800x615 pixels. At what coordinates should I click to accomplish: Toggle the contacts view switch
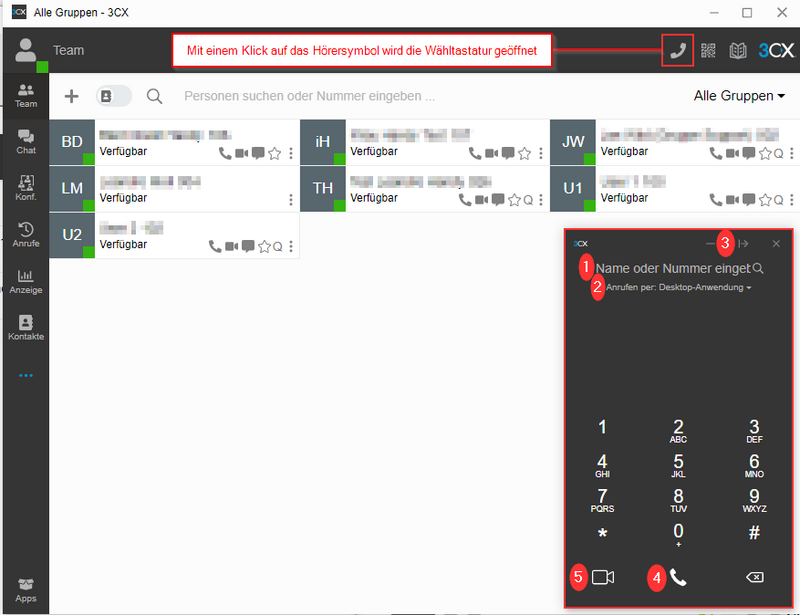[x=113, y=96]
